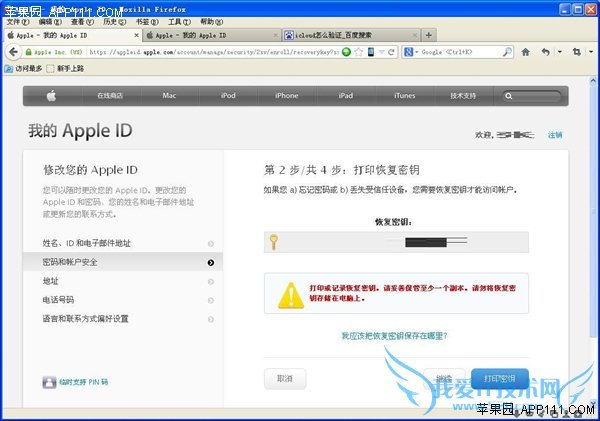Screen dimensions: 600x421
Task: Open dropdown next to crop toolbar icon
Action: click(x=591, y=52)
